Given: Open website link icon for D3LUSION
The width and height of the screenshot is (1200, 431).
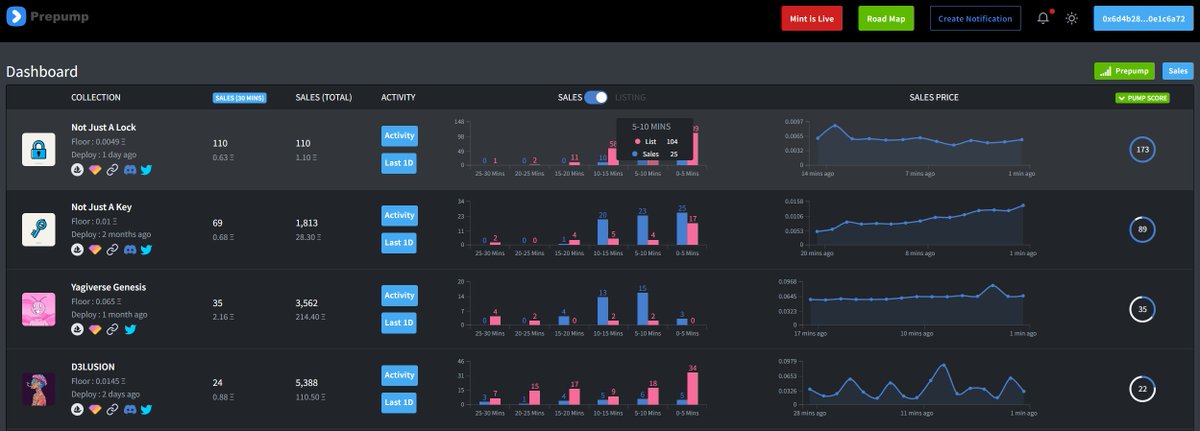Looking at the screenshot, I should click(x=112, y=409).
